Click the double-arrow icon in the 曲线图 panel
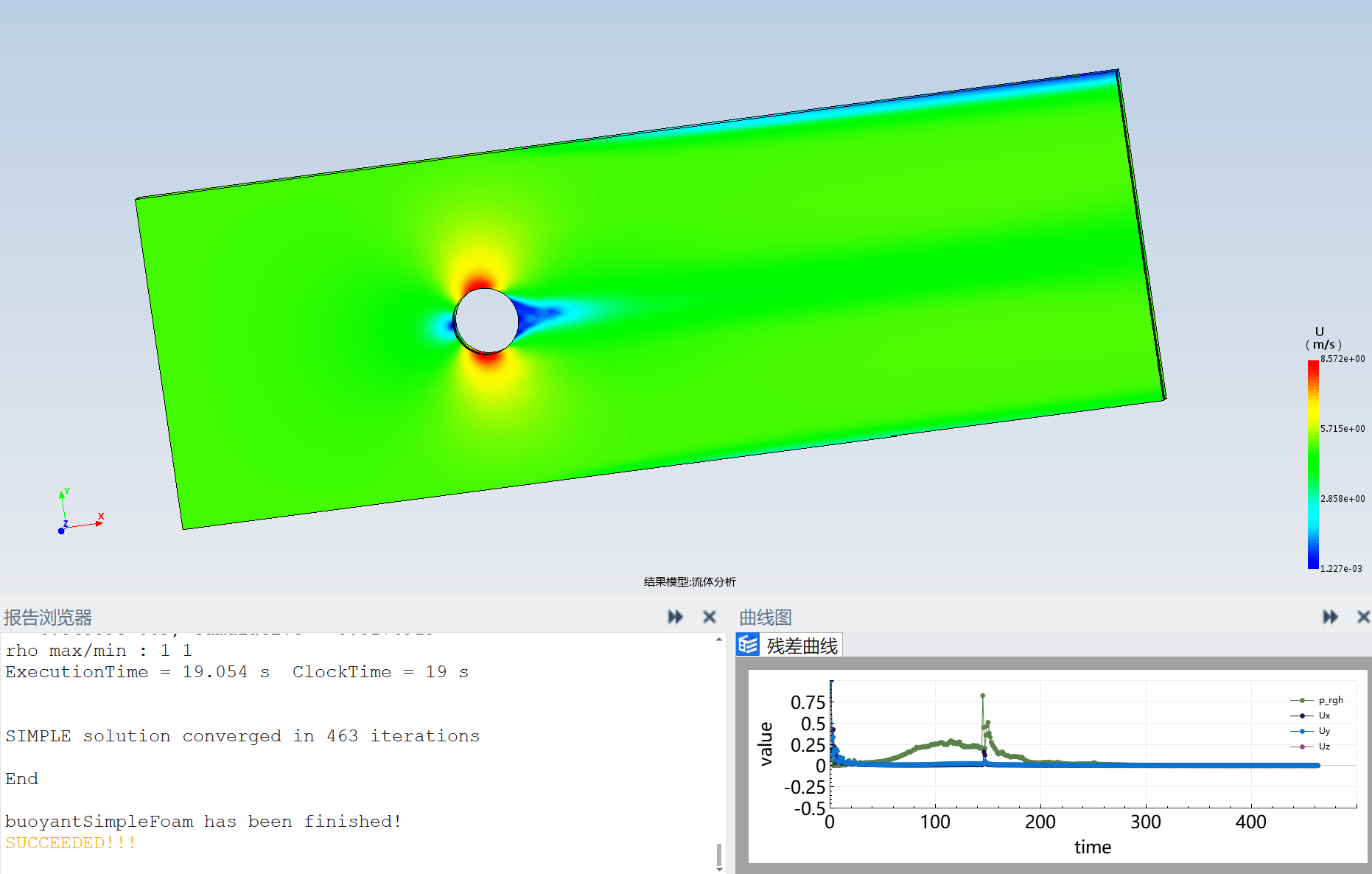1372x874 pixels. pos(1330,617)
